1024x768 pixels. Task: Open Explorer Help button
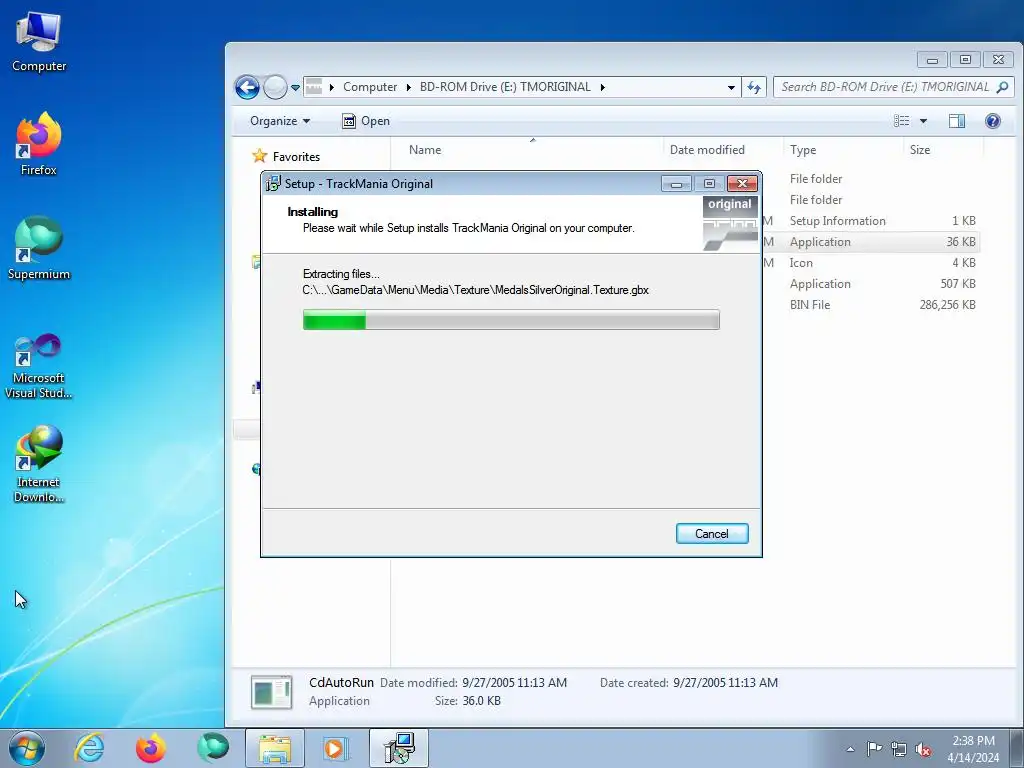click(993, 121)
